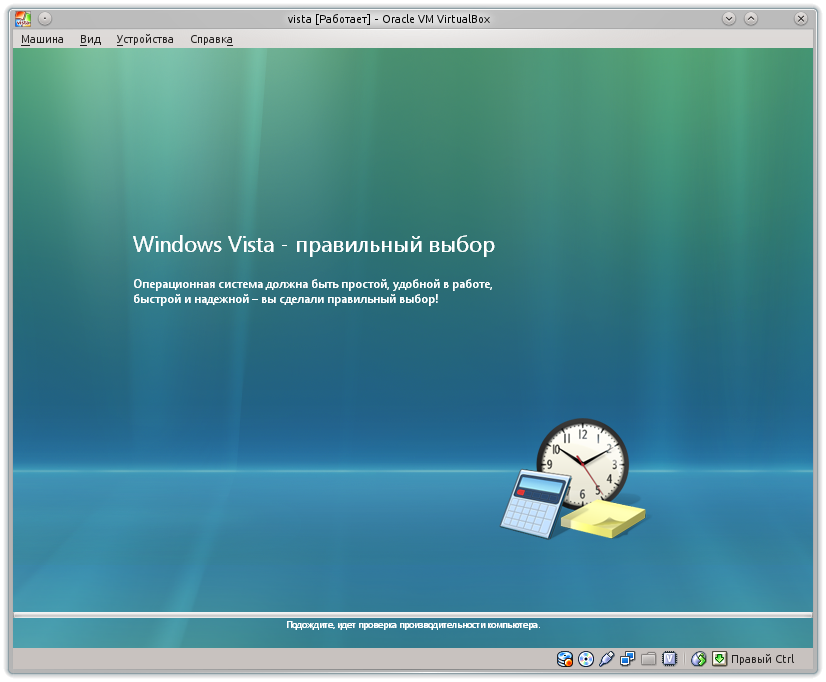Click the 'Правый Ctrl' host key label
The image size is (826, 682).
(x=763, y=659)
